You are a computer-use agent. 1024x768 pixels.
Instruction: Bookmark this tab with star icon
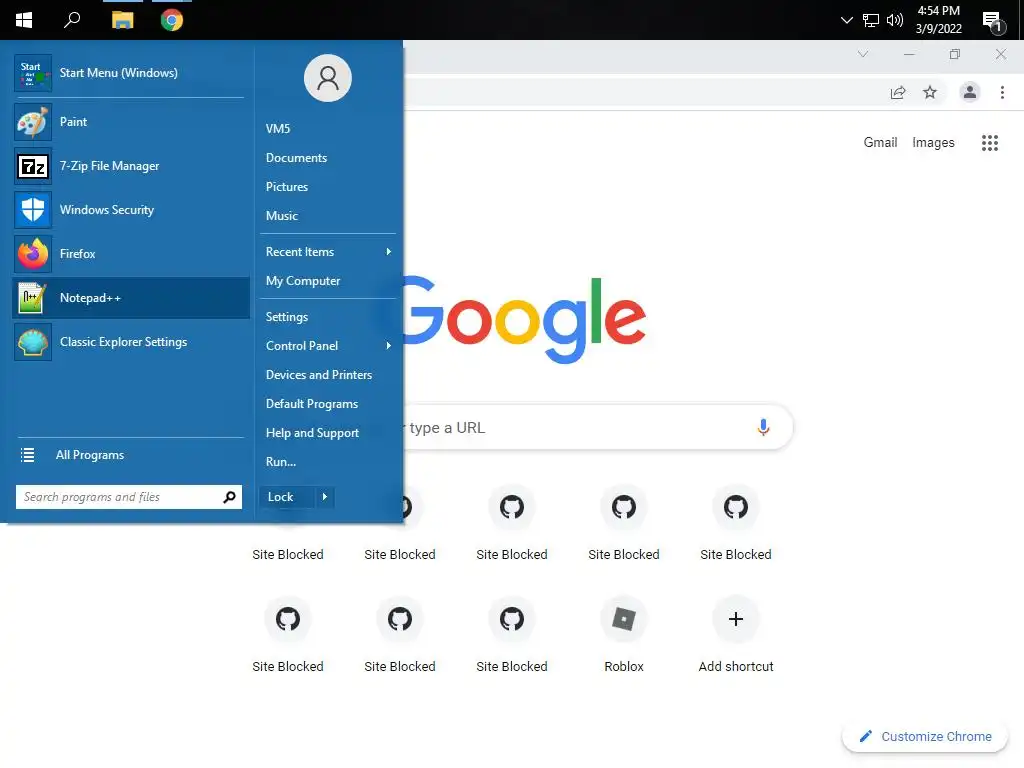click(930, 93)
